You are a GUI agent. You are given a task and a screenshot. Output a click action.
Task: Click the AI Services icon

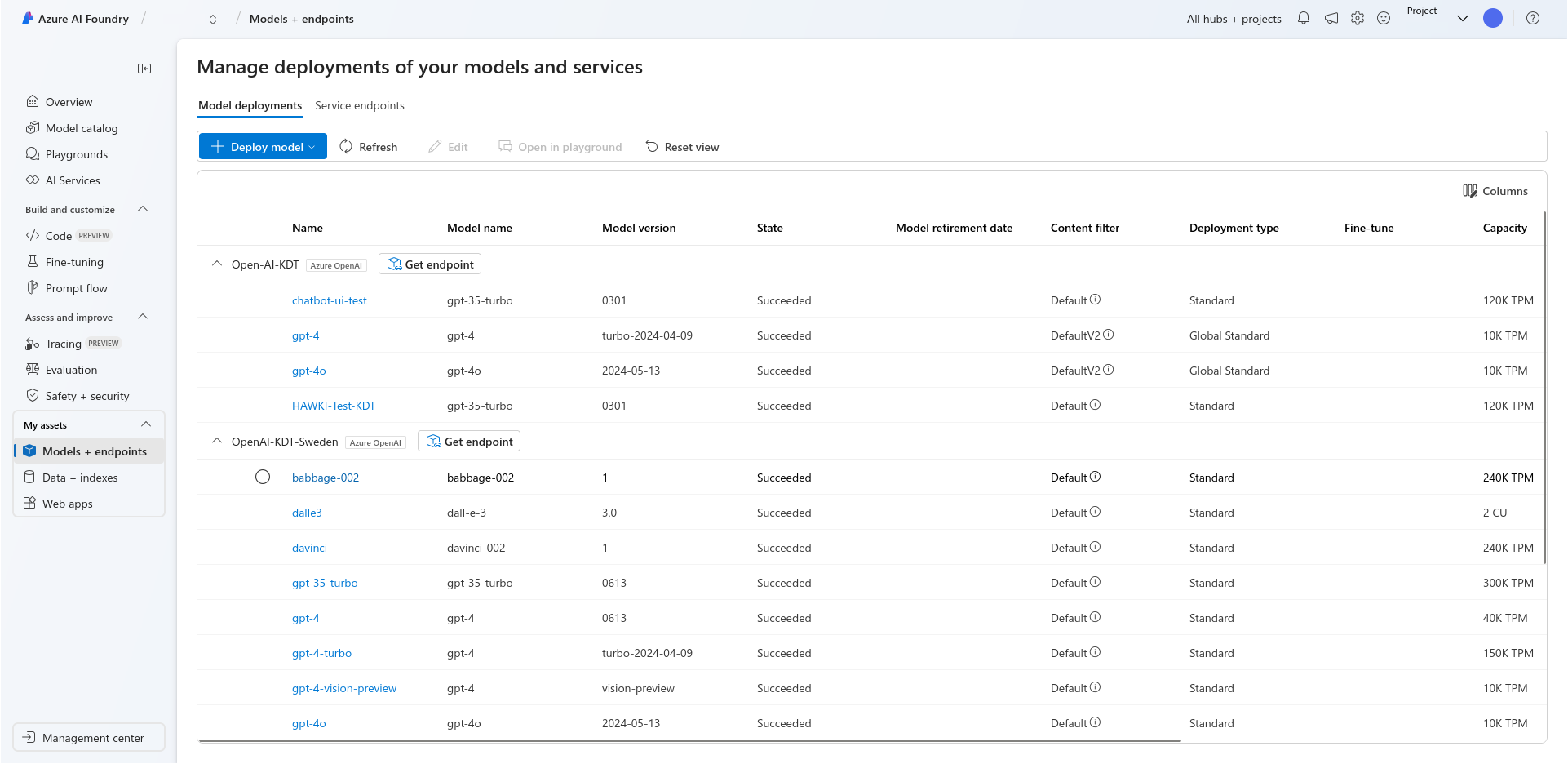pos(33,180)
